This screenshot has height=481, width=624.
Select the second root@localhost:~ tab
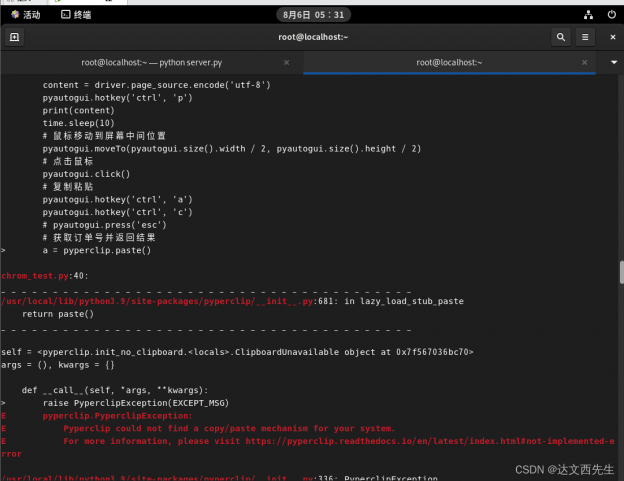click(450, 62)
